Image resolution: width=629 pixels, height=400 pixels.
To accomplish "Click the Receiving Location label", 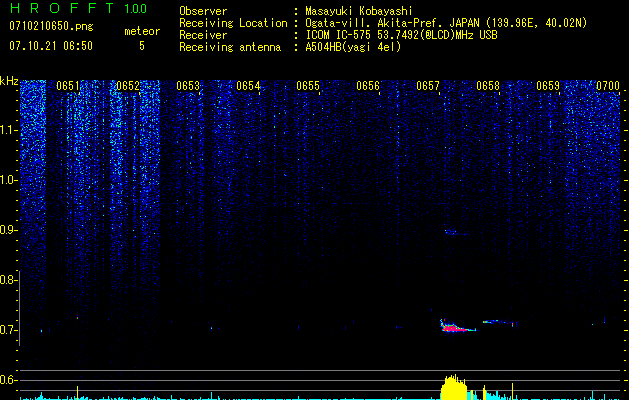I will point(233,23).
